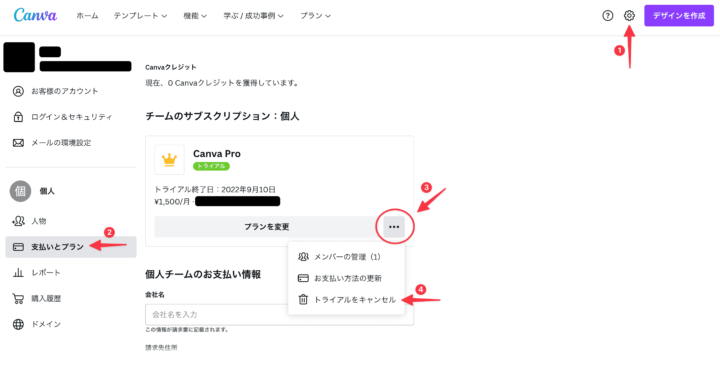Viewport: 720px width, 370px height.
Task: Click the card icon beside お支払い方法の更新
Action: (x=303, y=278)
